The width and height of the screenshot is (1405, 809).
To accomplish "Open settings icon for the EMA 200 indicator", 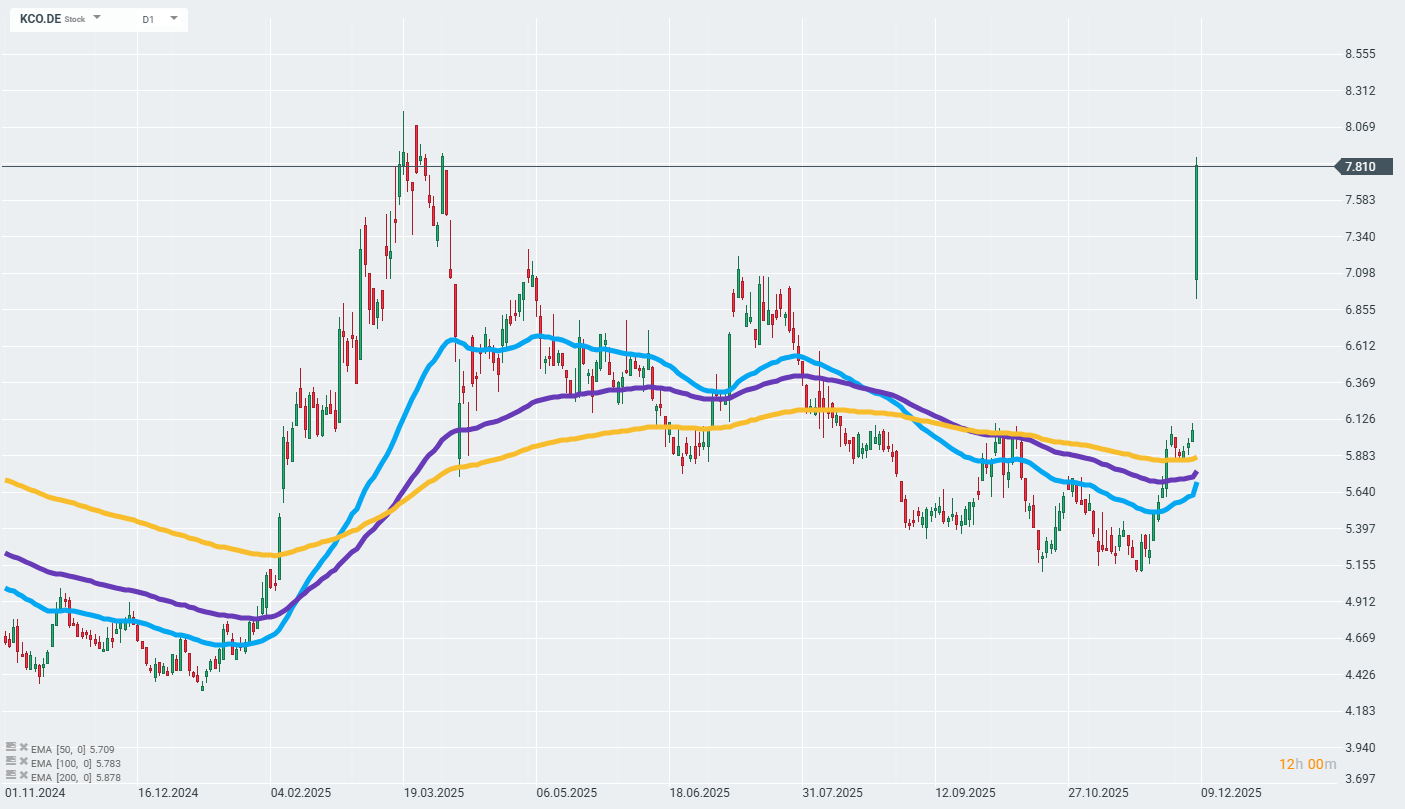I will pyautogui.click(x=11, y=775).
